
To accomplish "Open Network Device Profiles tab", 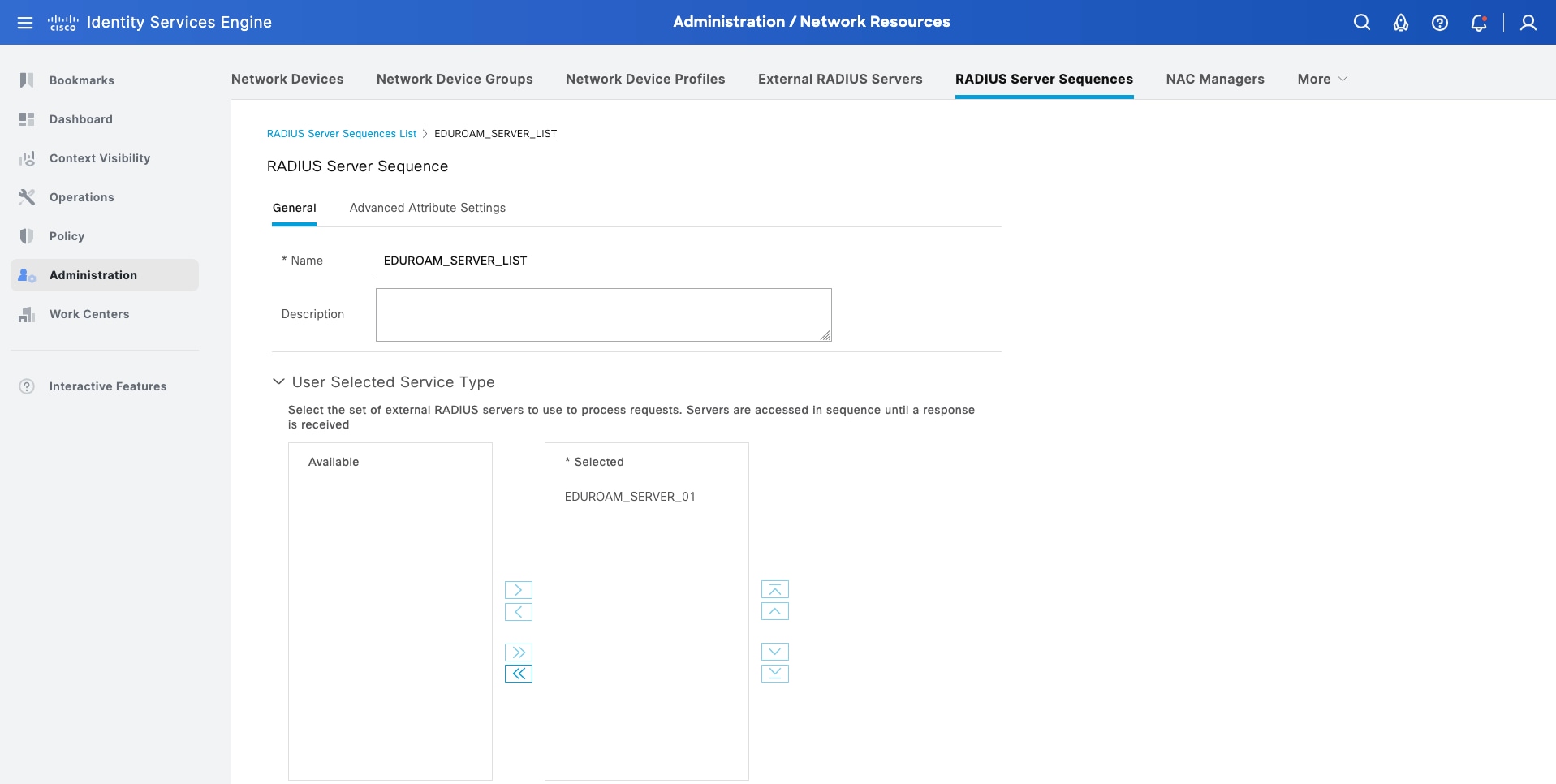I will coord(645,79).
